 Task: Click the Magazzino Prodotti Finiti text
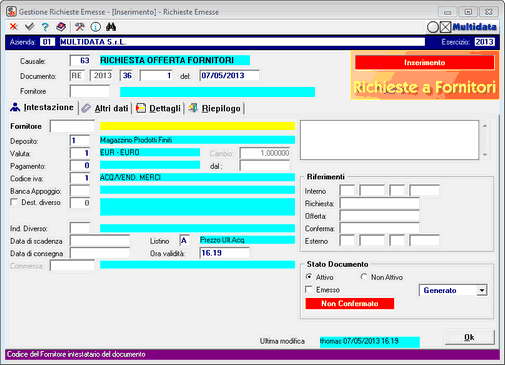136,140
